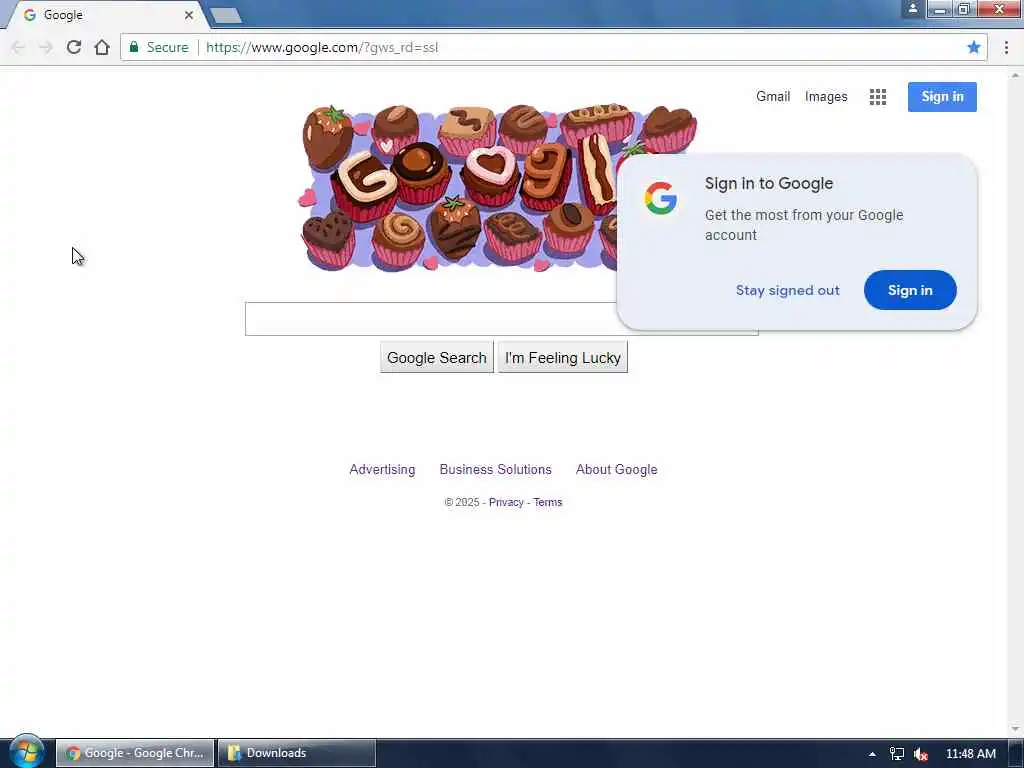Viewport: 1024px width, 768px height.
Task: Click I'm Feeling Lucky button
Action: 562,357
